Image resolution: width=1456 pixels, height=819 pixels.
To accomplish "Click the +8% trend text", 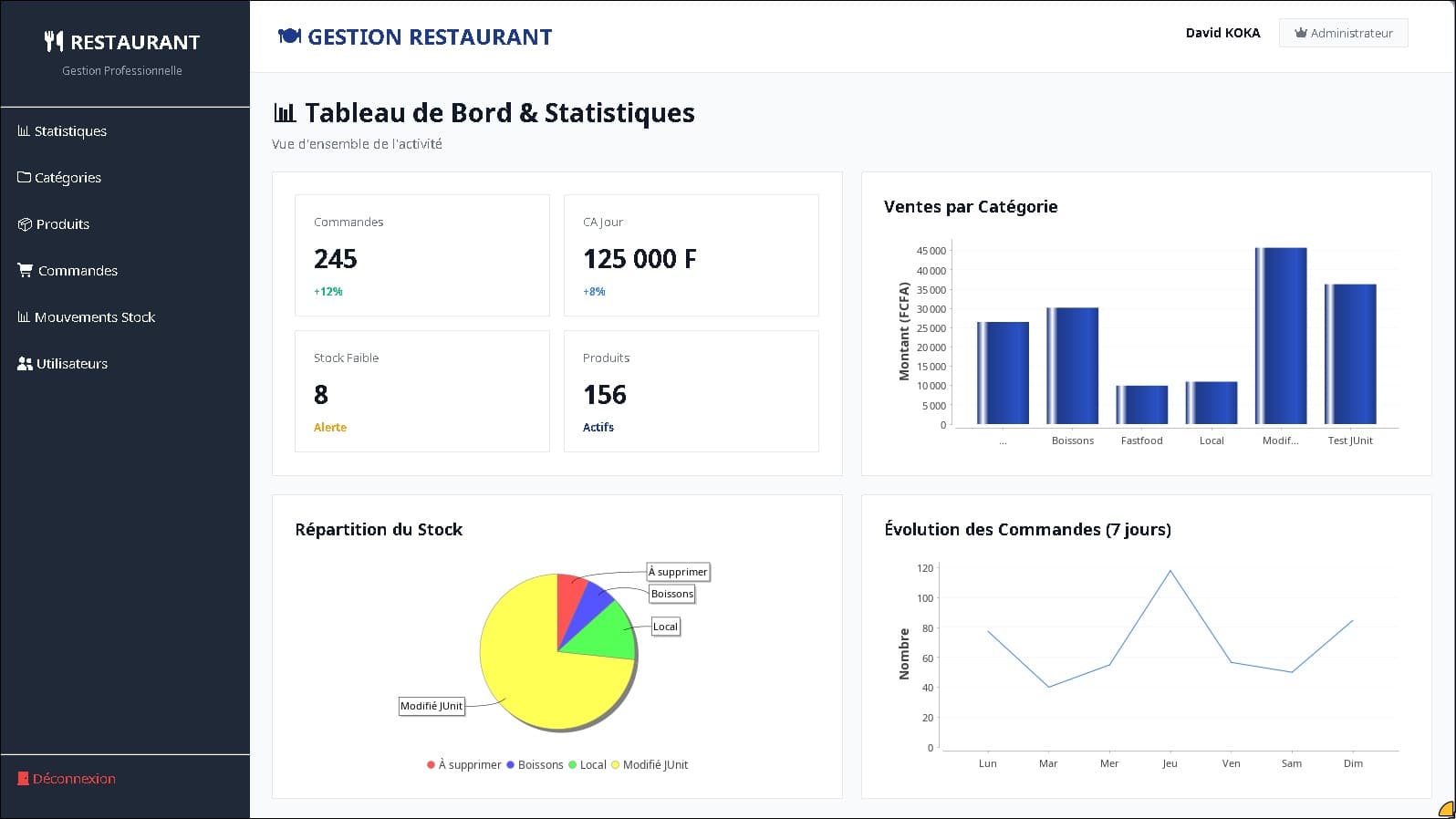I will point(594,292).
